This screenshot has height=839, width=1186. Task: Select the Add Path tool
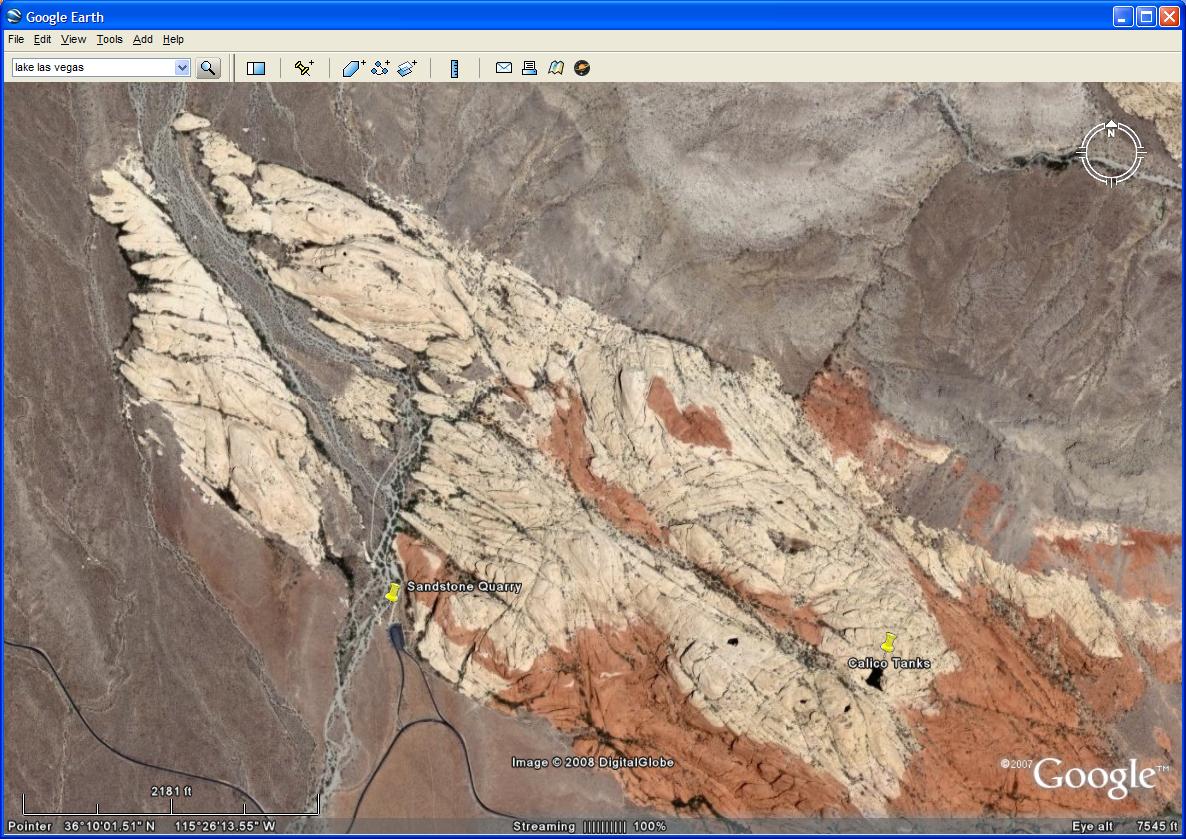pos(380,68)
